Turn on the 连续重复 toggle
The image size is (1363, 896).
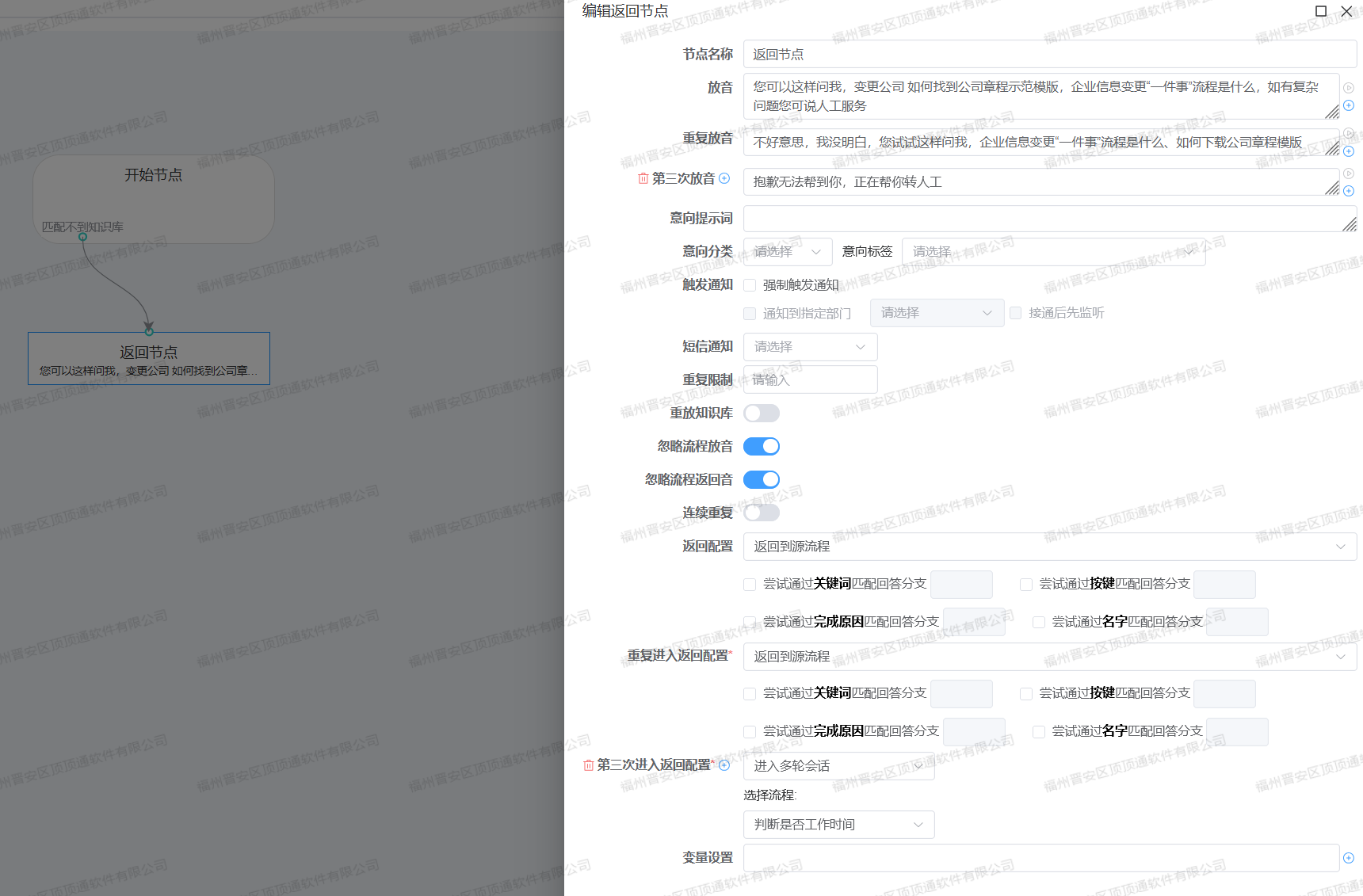[x=761, y=512]
